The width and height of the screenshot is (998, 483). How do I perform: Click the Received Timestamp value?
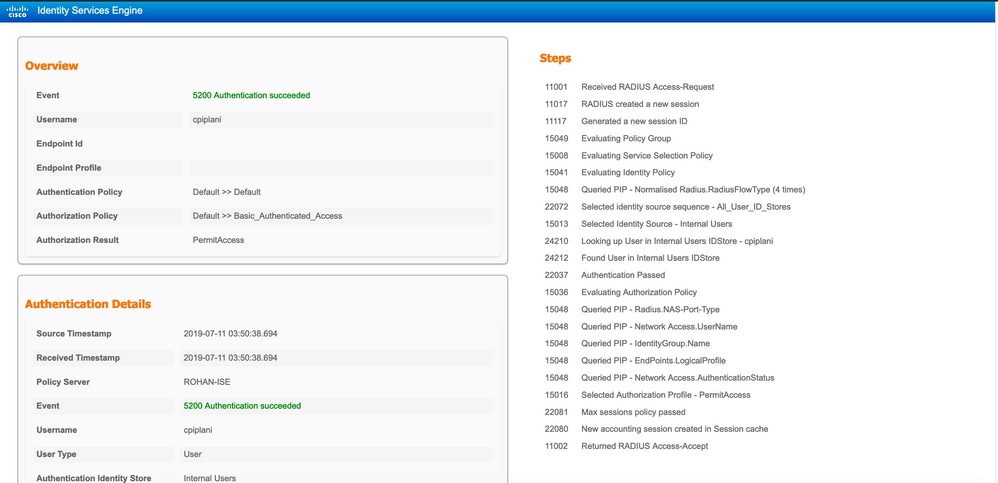coord(230,358)
